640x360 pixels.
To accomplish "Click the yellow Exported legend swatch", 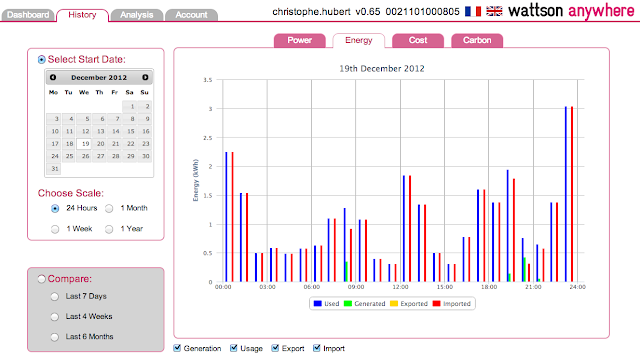I will (394, 304).
